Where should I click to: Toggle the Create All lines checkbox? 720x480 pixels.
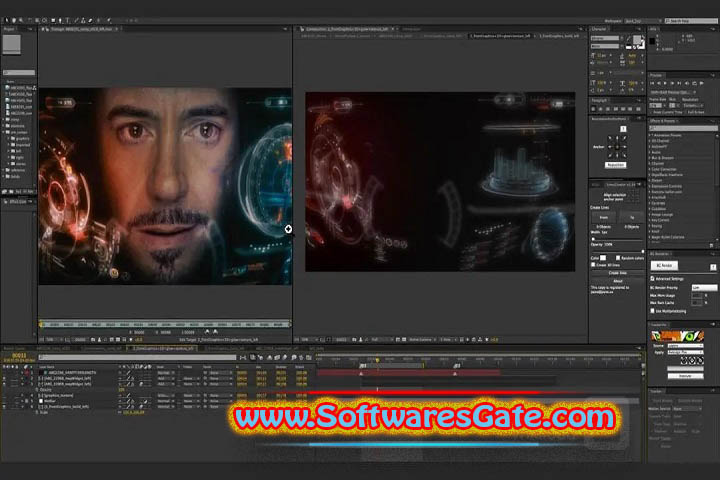593,265
